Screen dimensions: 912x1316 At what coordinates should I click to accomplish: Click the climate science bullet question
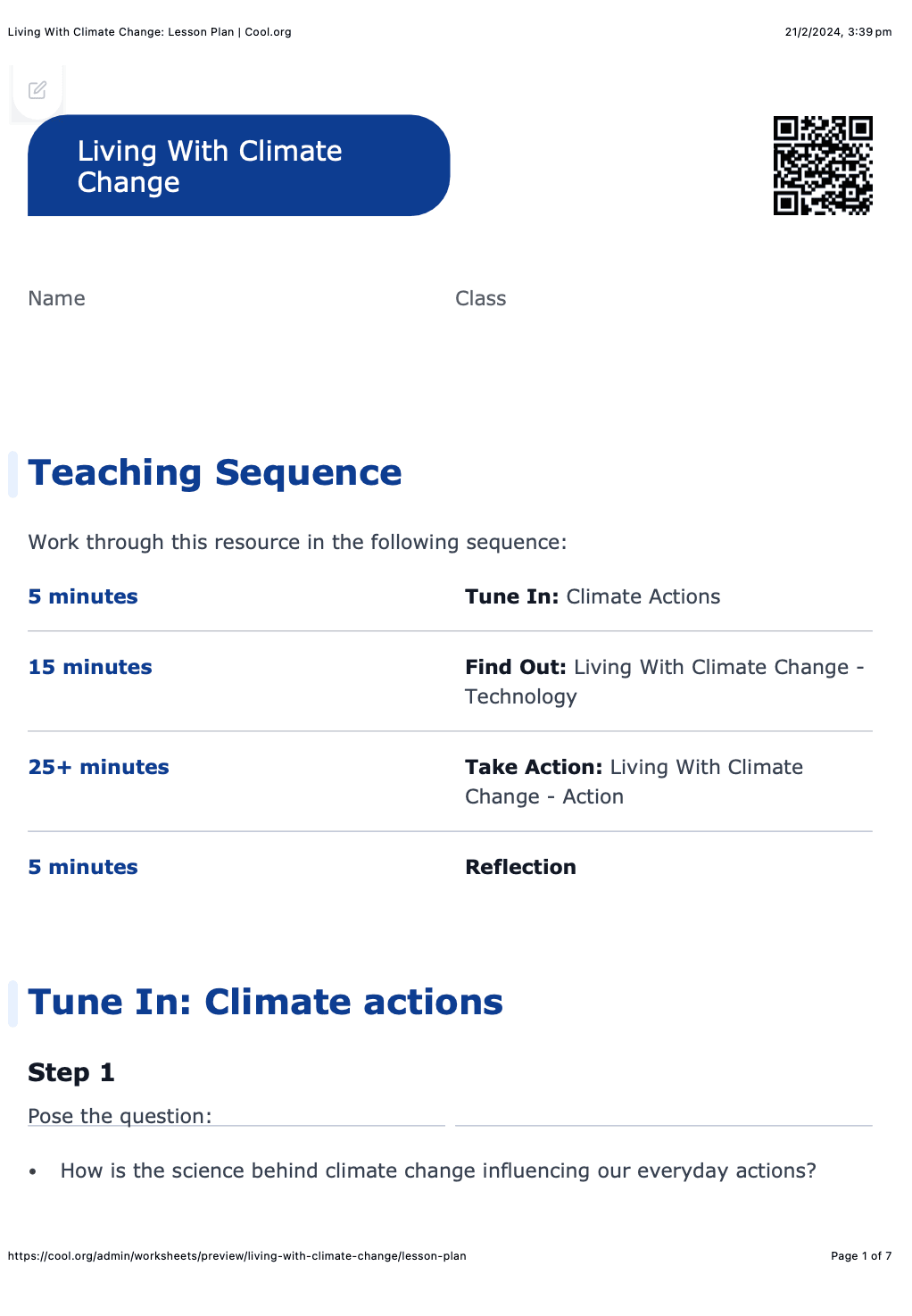click(x=438, y=1170)
